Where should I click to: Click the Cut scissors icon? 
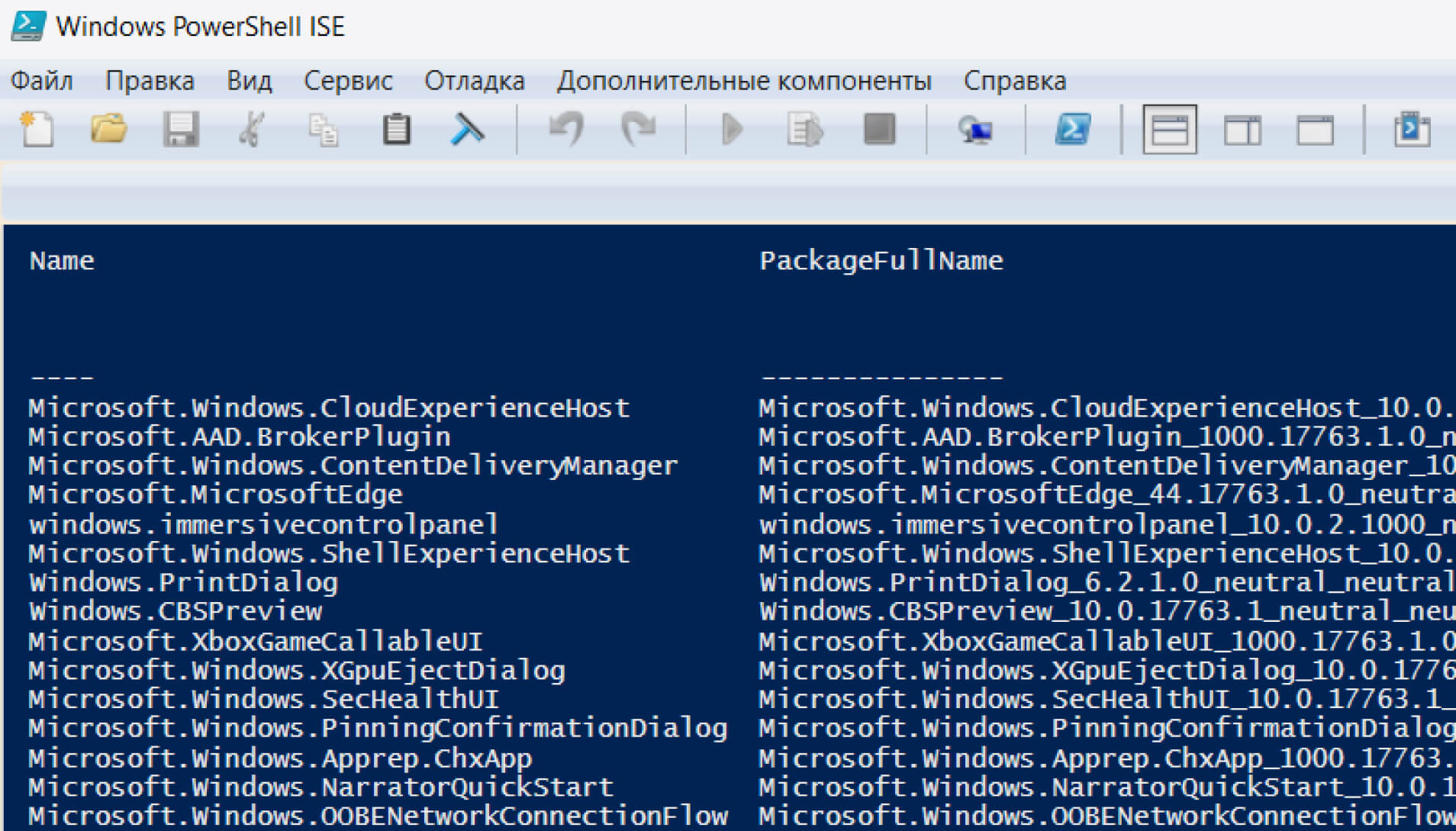[252, 130]
